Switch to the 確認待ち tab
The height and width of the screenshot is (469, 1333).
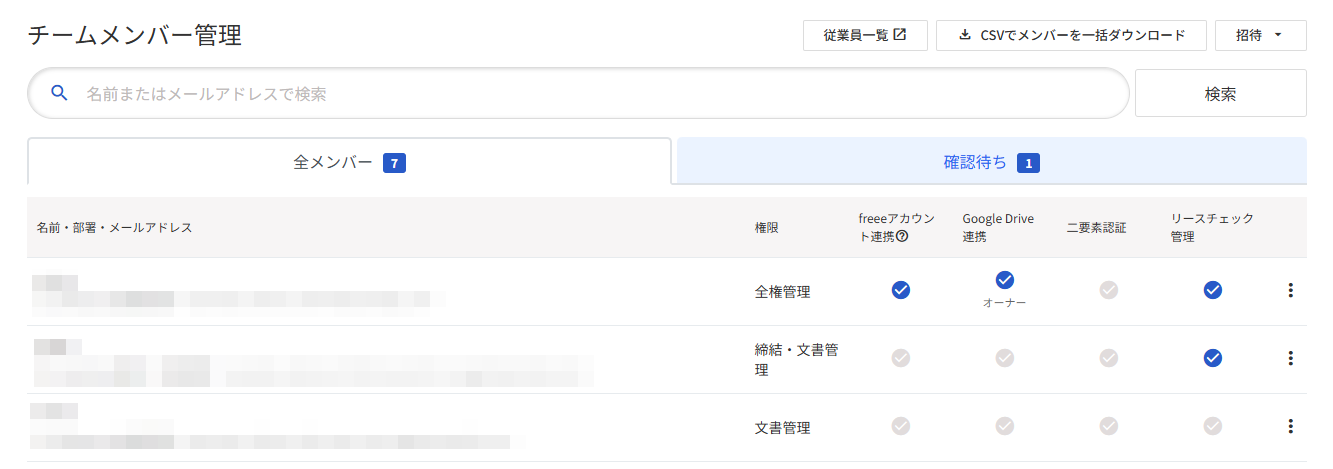pyautogui.click(x=992, y=161)
